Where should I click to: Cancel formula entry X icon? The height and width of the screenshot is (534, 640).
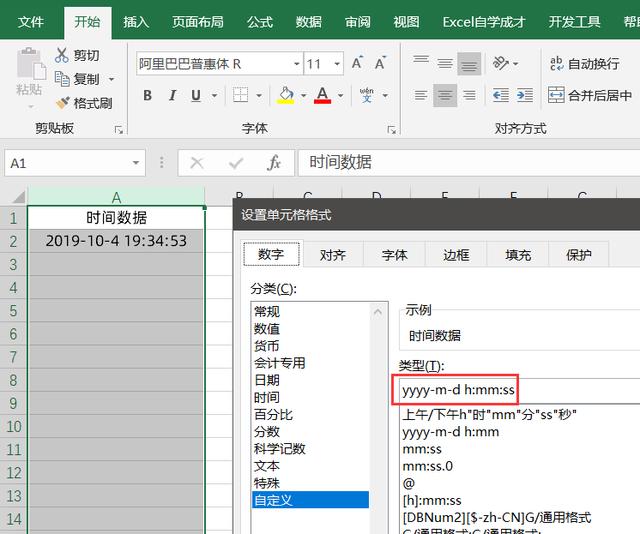(x=197, y=163)
